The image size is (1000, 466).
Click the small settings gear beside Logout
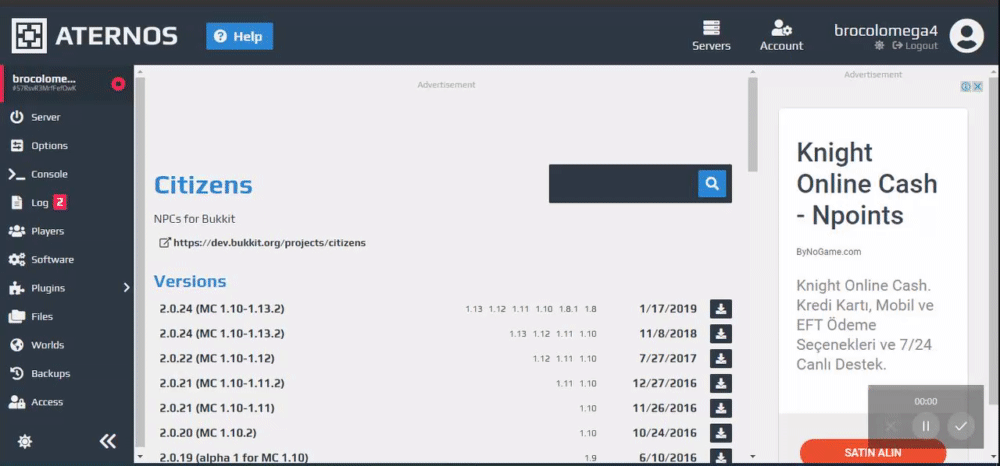(879, 45)
